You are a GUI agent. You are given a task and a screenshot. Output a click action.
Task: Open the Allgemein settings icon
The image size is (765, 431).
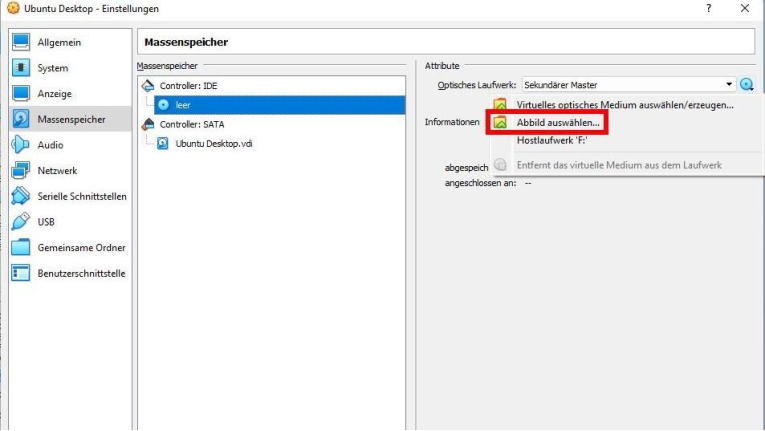[21, 42]
